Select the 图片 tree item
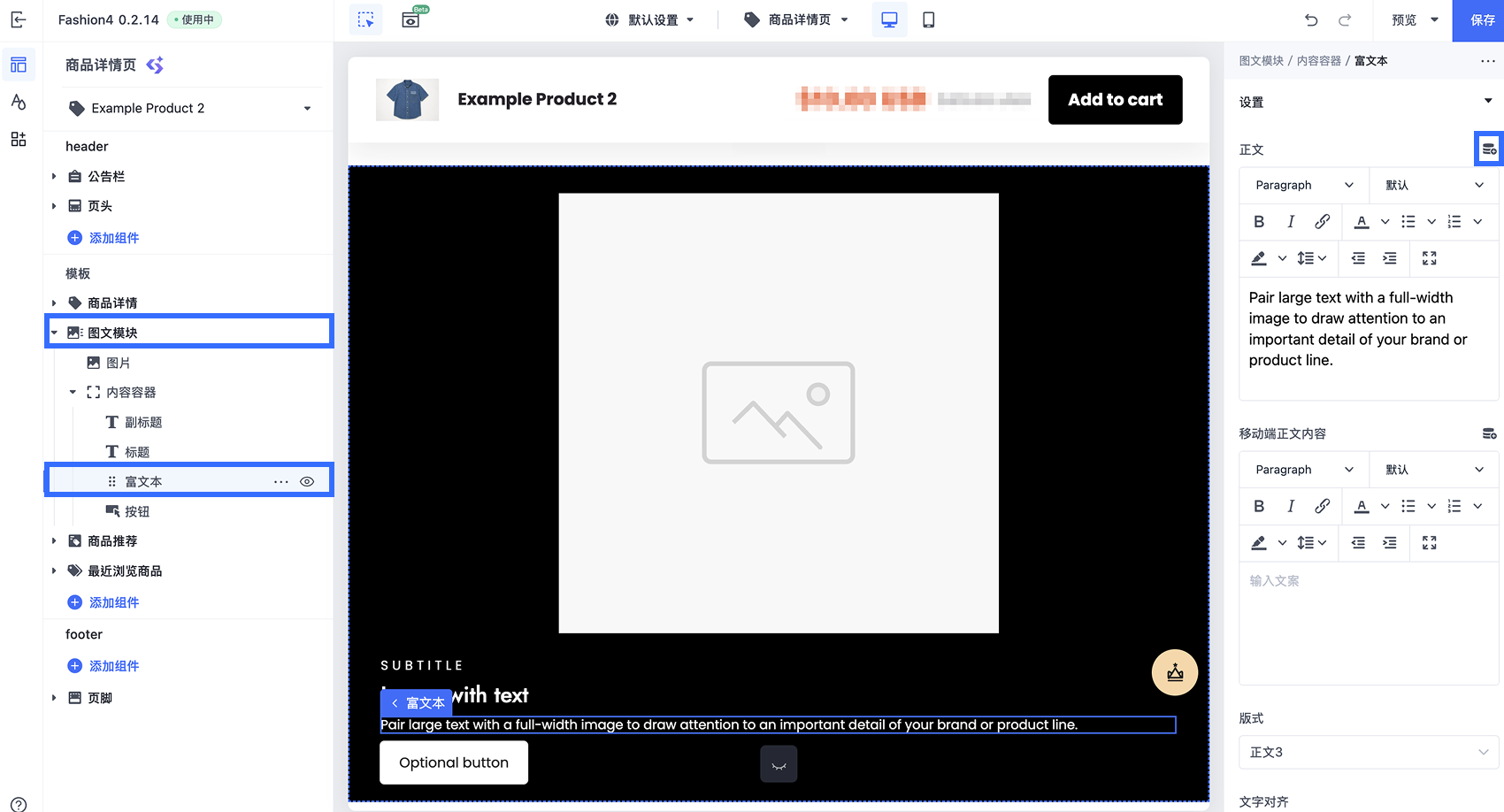The image size is (1504, 812). (119, 363)
